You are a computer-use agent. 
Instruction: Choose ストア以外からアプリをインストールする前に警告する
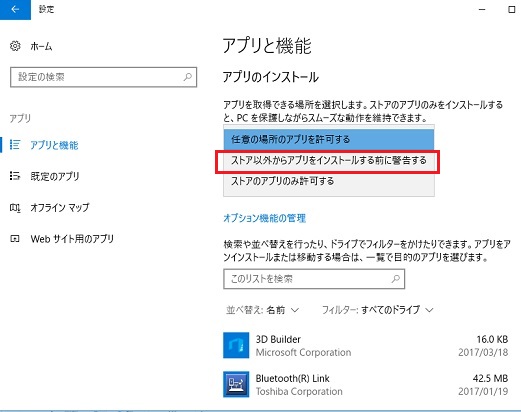(329, 161)
